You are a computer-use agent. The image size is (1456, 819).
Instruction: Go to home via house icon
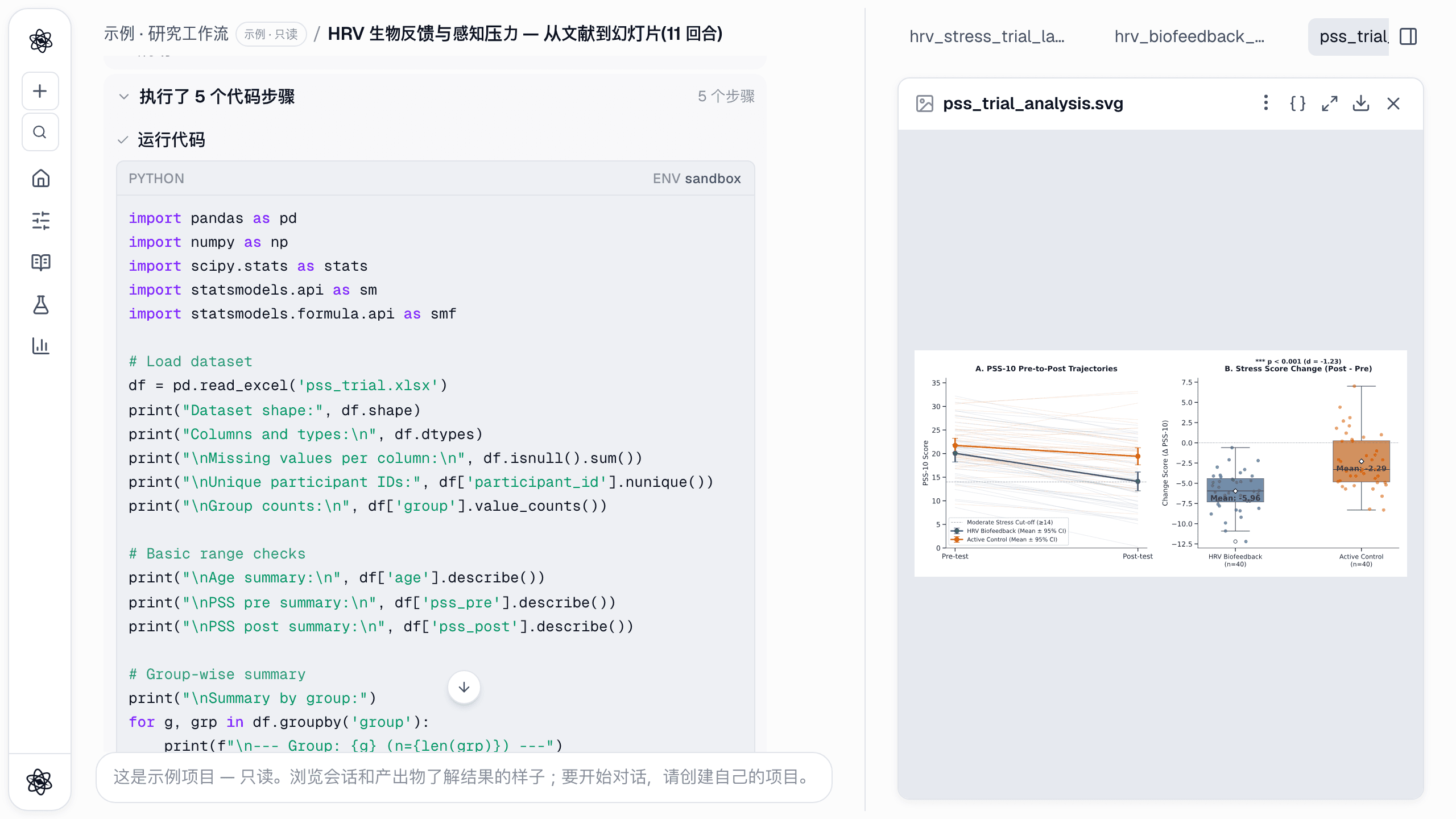coord(40,179)
